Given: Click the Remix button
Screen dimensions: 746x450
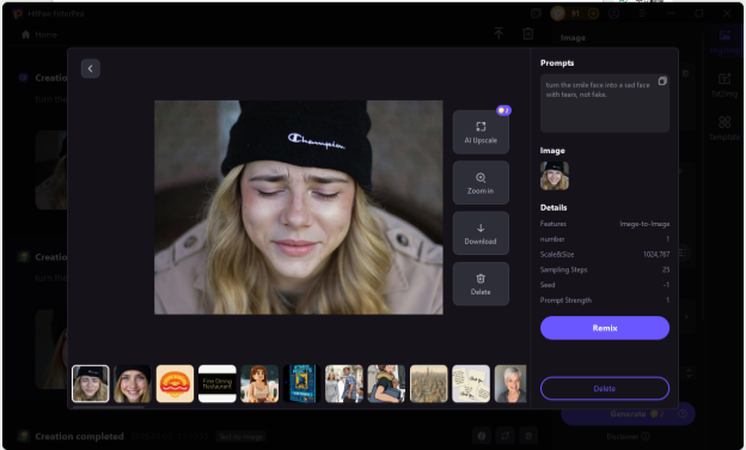Looking at the screenshot, I should (x=604, y=328).
